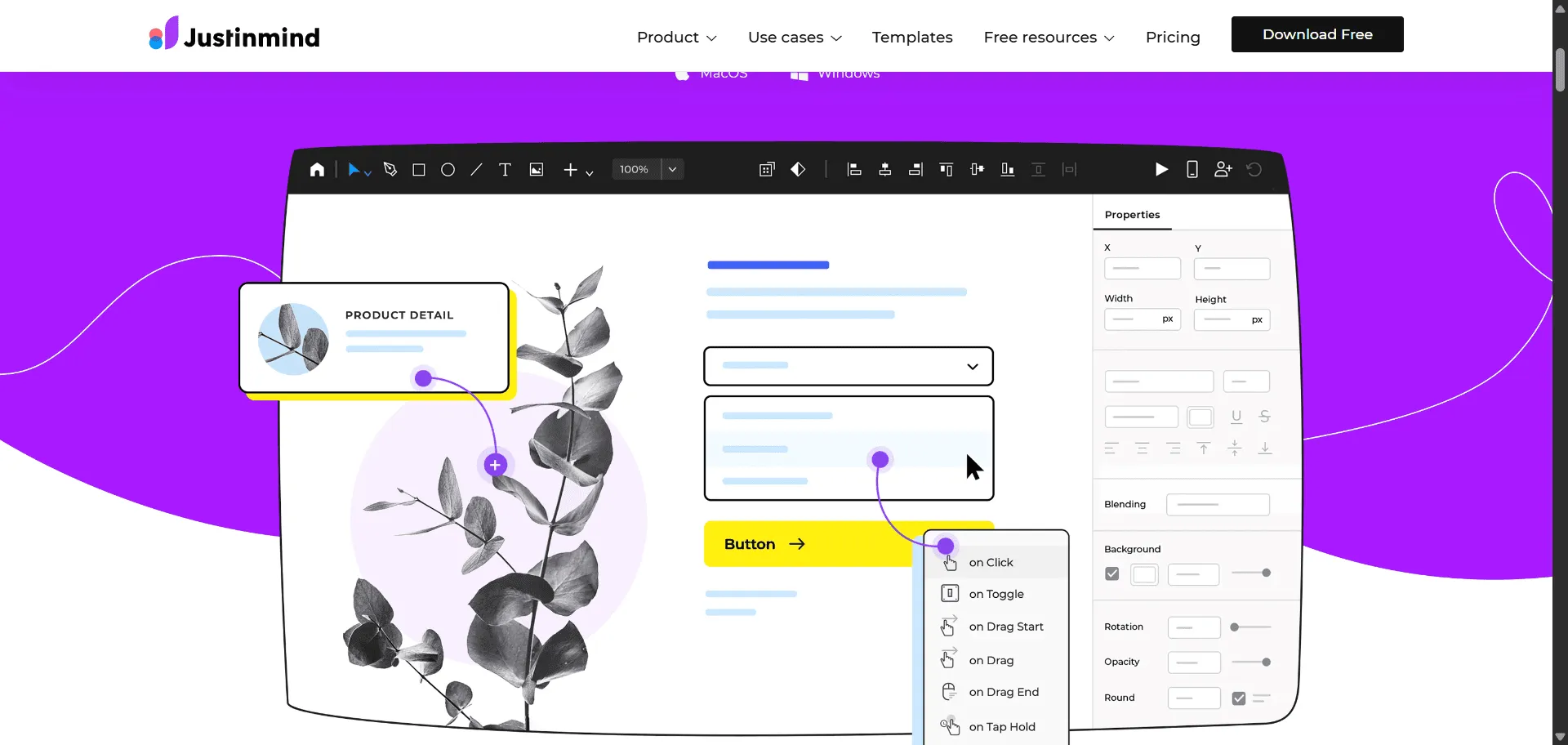Select the Text tool icon
Screen dimensions: 1568x745
pos(505,170)
